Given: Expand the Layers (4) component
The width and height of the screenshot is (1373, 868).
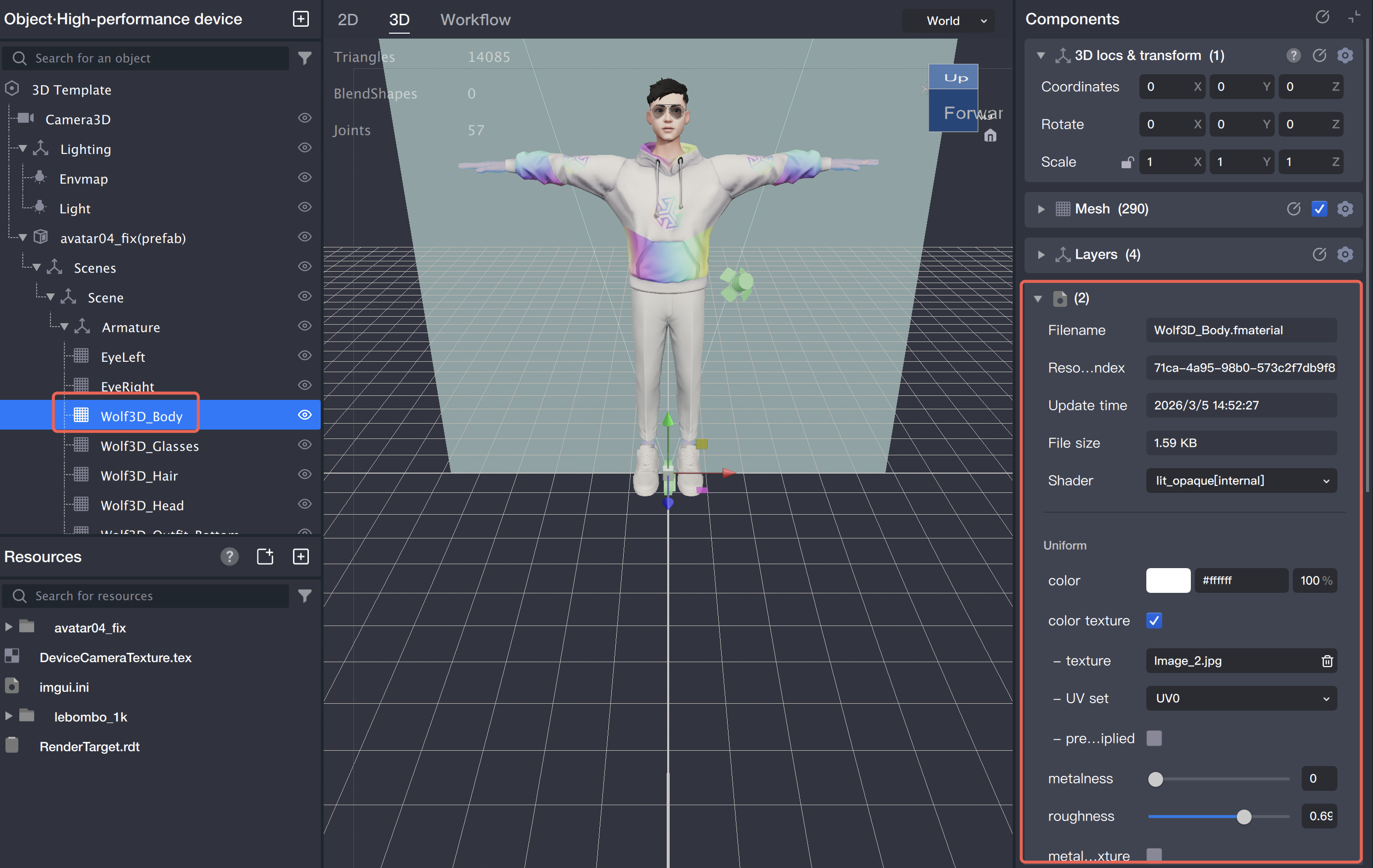Looking at the screenshot, I should coord(1041,254).
